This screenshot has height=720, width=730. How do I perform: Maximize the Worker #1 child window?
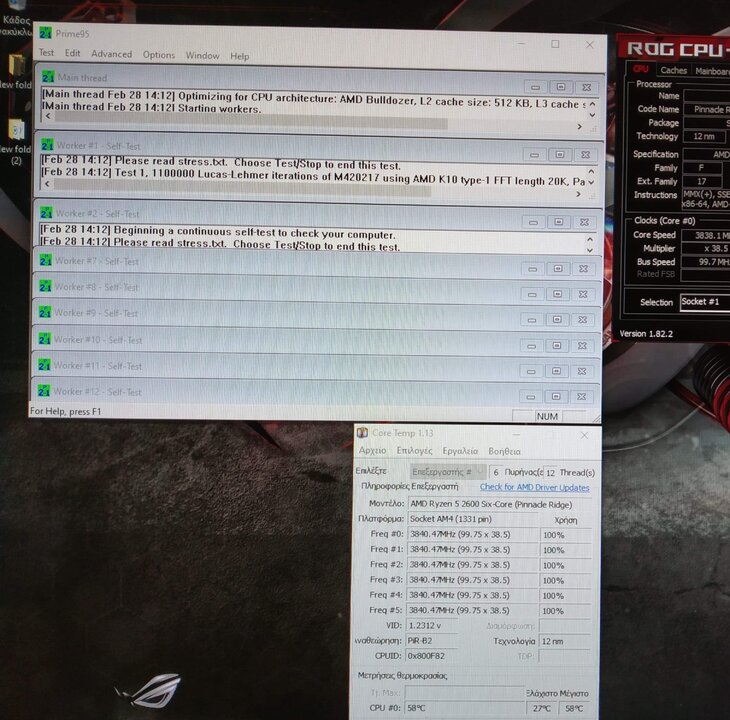[560, 154]
